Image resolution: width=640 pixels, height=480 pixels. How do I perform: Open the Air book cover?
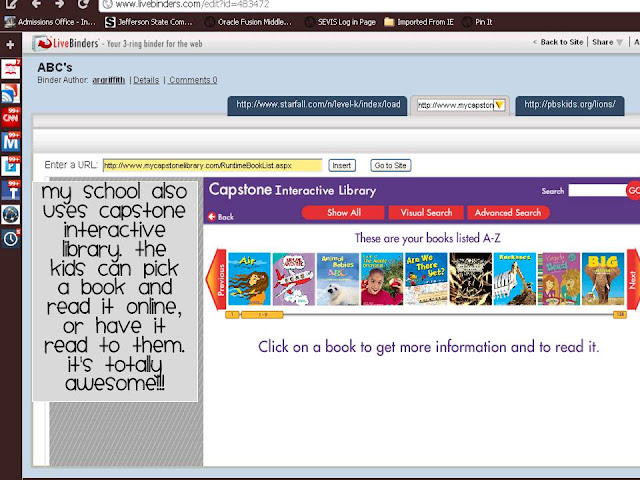click(249, 279)
